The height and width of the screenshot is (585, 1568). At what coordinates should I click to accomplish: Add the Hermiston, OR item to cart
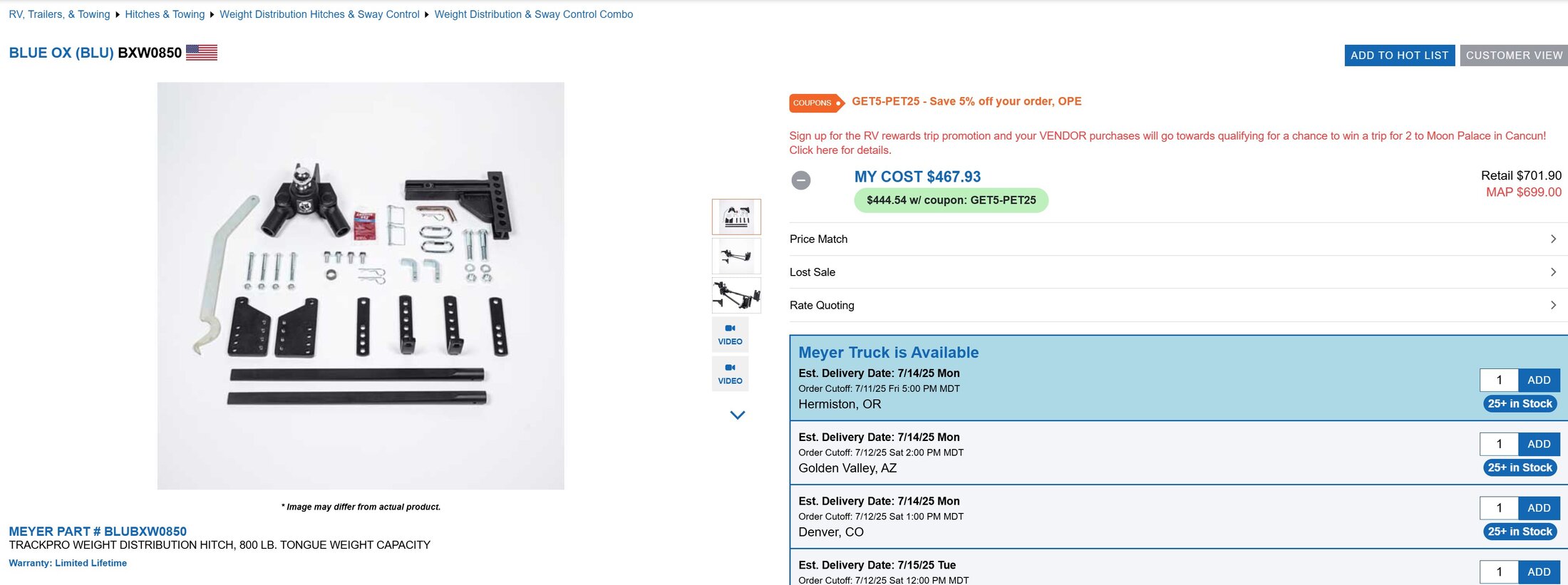[1539, 380]
